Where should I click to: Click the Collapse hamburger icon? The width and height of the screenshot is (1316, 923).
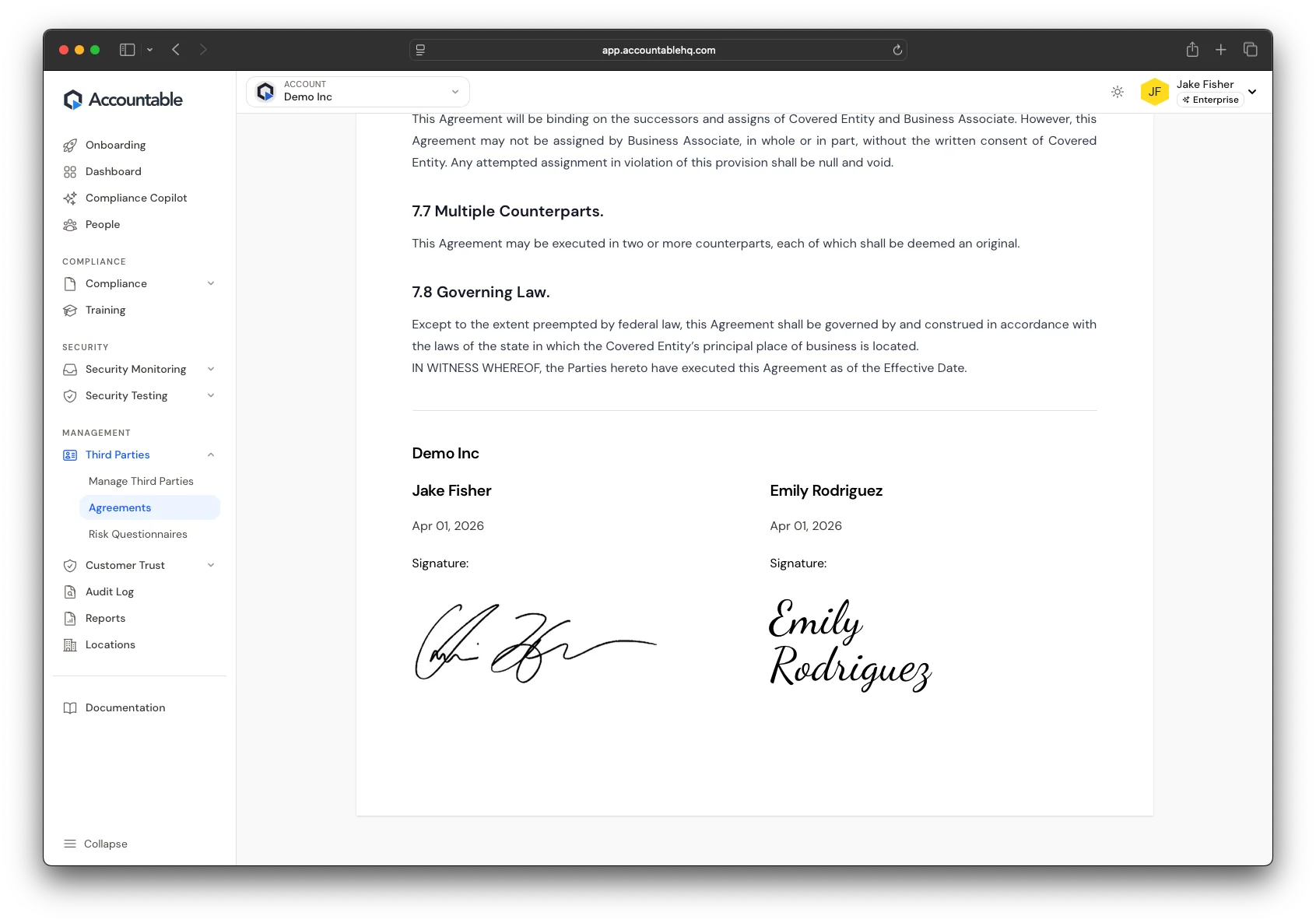70,844
